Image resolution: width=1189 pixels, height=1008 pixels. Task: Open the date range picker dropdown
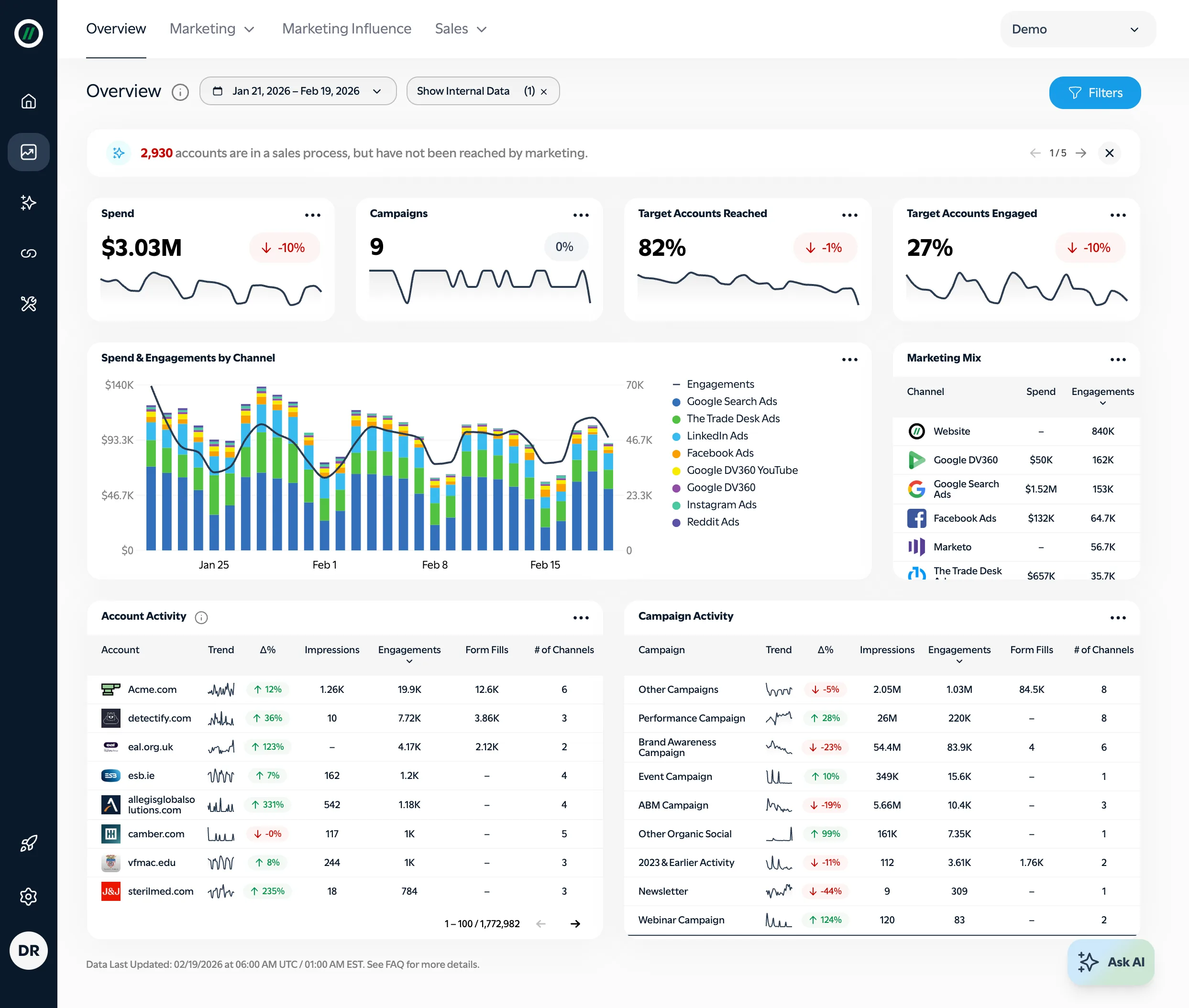click(x=298, y=91)
